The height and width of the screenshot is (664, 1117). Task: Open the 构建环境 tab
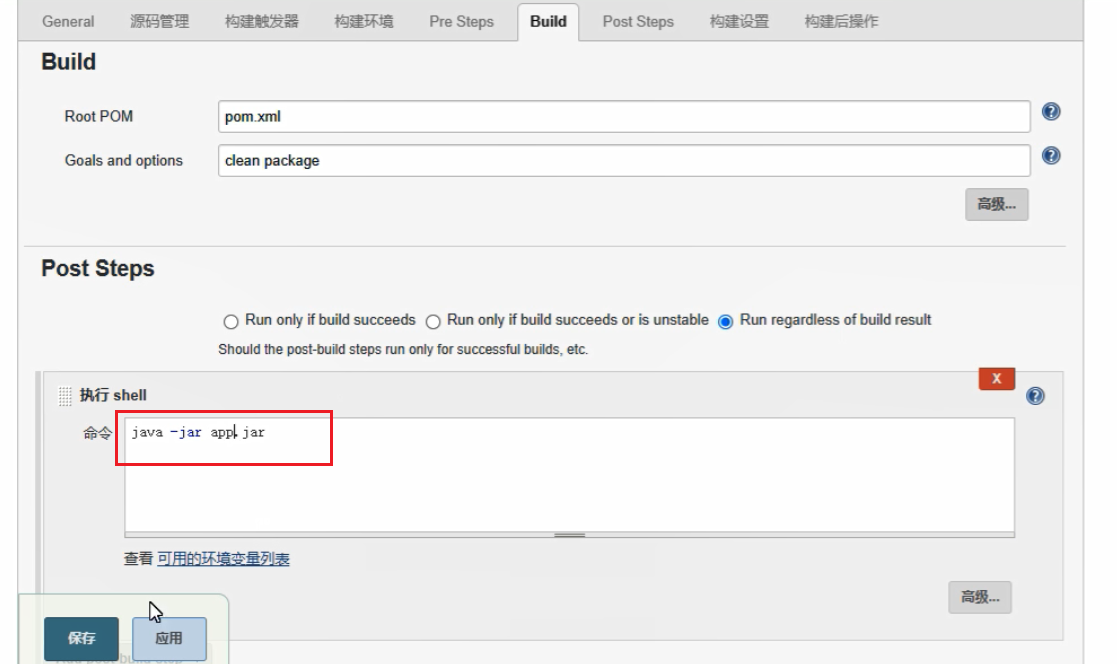[364, 21]
